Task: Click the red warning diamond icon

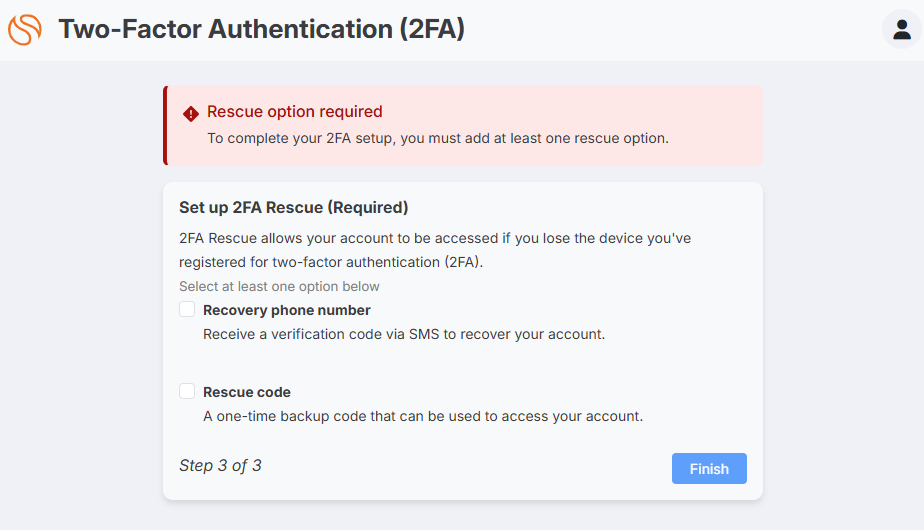Action: point(191,113)
